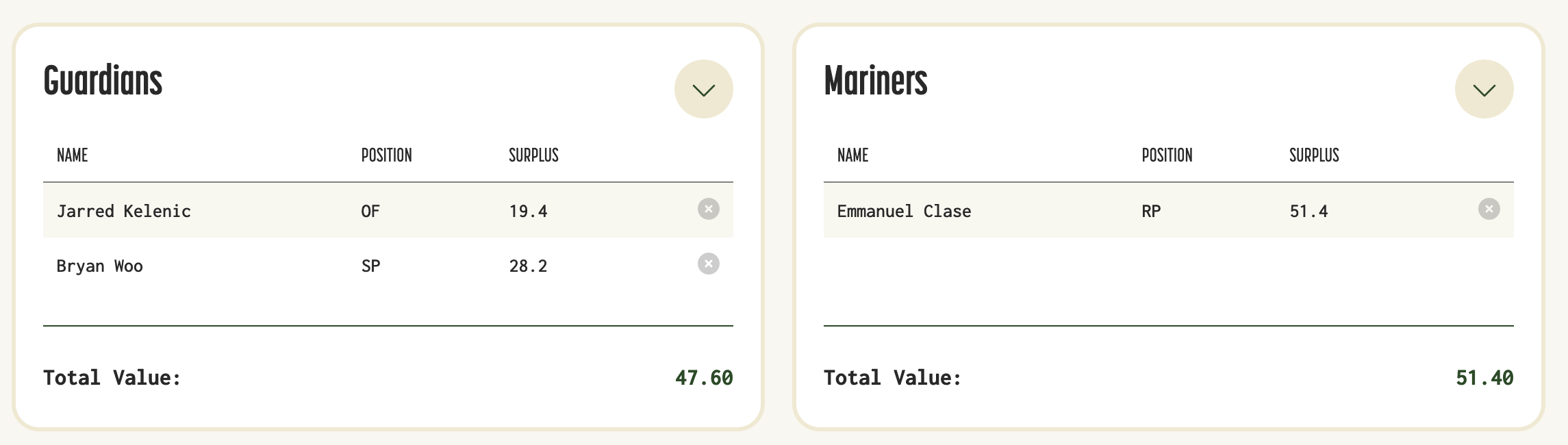This screenshot has height=445, width=1568.
Task: Click the Guardians NAME column header
Action: [72, 155]
